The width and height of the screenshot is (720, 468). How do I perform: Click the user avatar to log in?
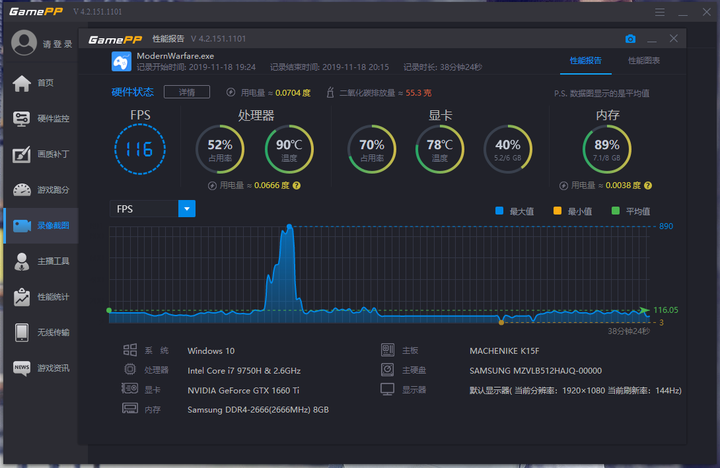[24, 43]
